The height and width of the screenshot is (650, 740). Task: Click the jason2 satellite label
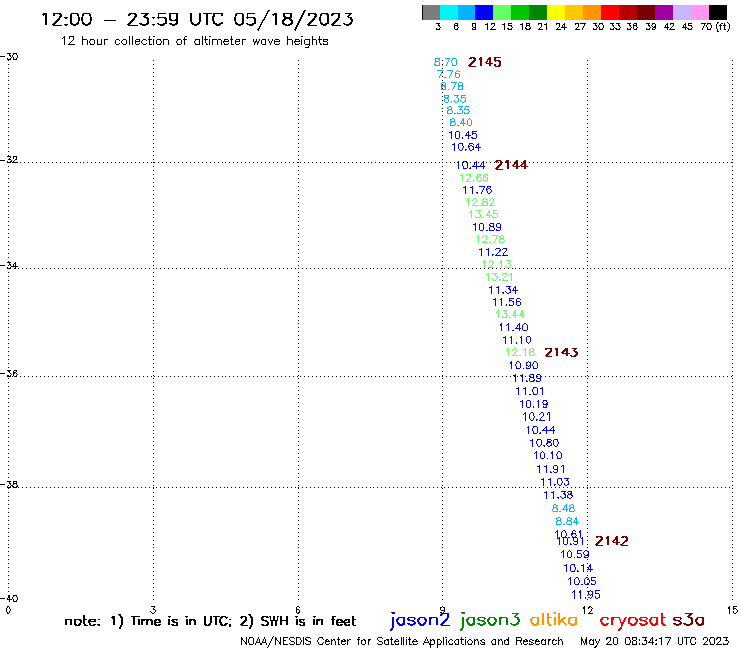tap(420, 620)
